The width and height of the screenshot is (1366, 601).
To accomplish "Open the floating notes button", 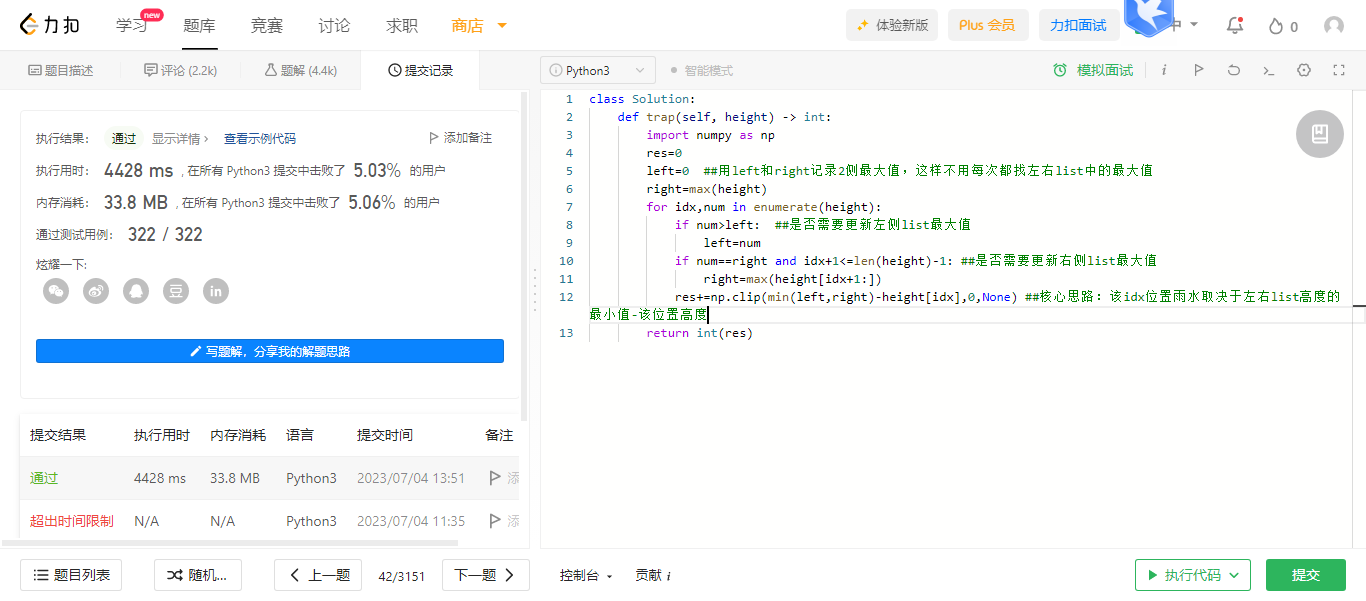I will 1319,134.
